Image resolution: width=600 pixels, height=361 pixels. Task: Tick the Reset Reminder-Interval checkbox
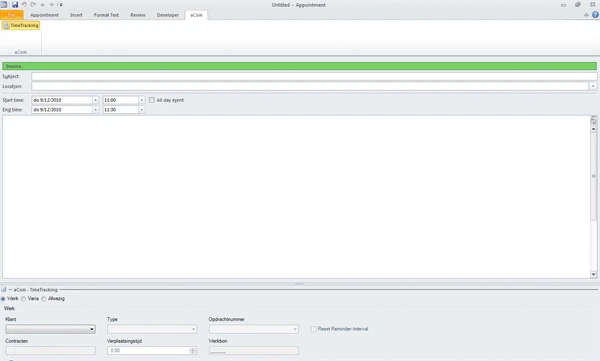[313, 329]
